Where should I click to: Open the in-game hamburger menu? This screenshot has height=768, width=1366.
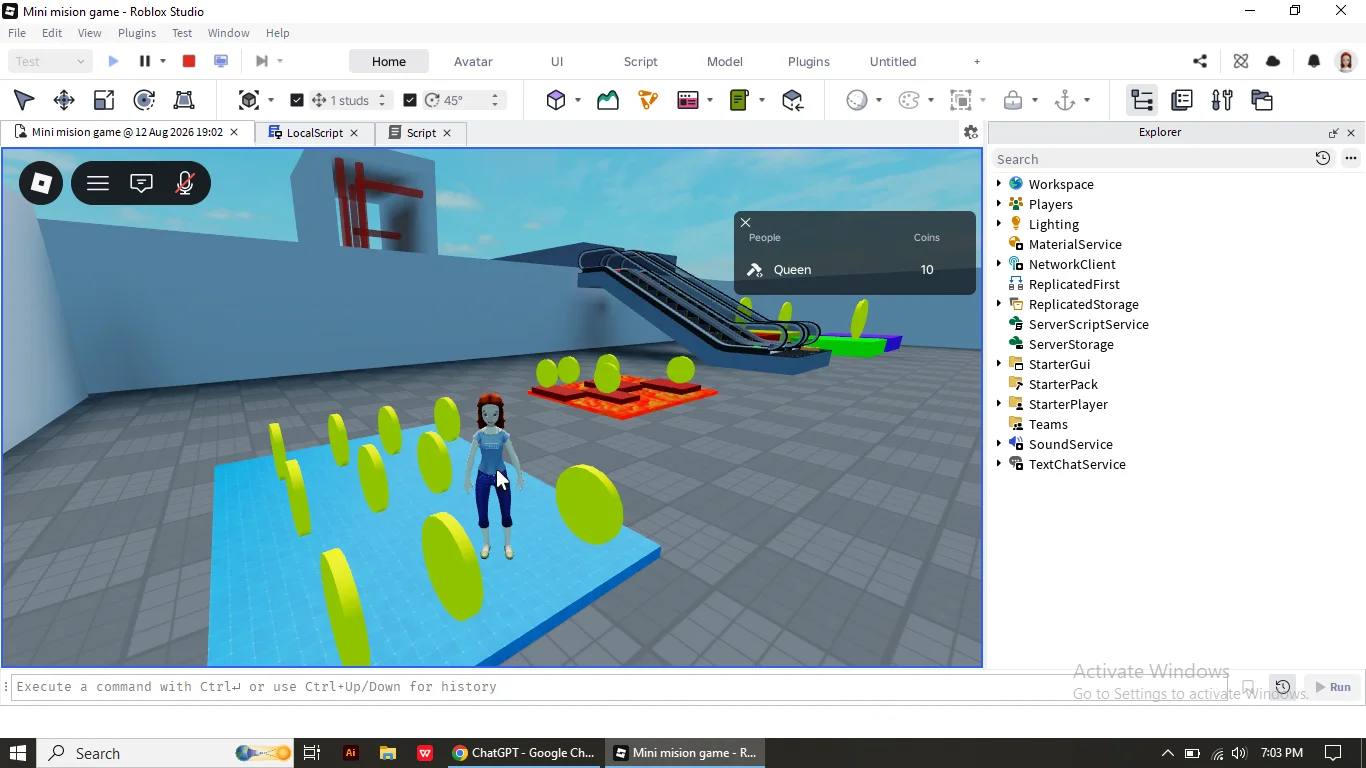(x=98, y=183)
